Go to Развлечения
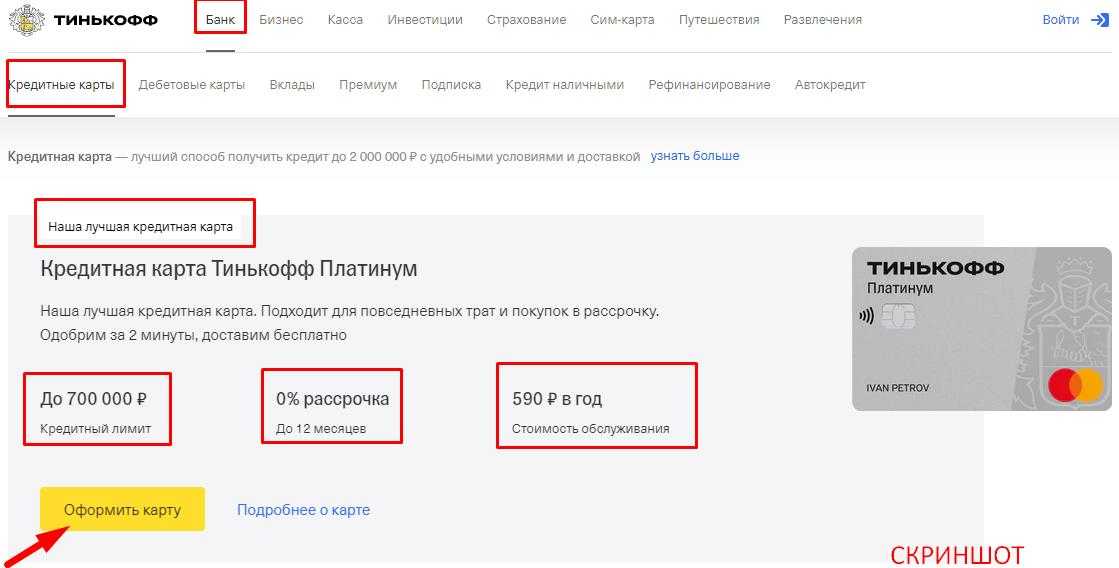This screenshot has height=568, width=1119. click(x=822, y=20)
